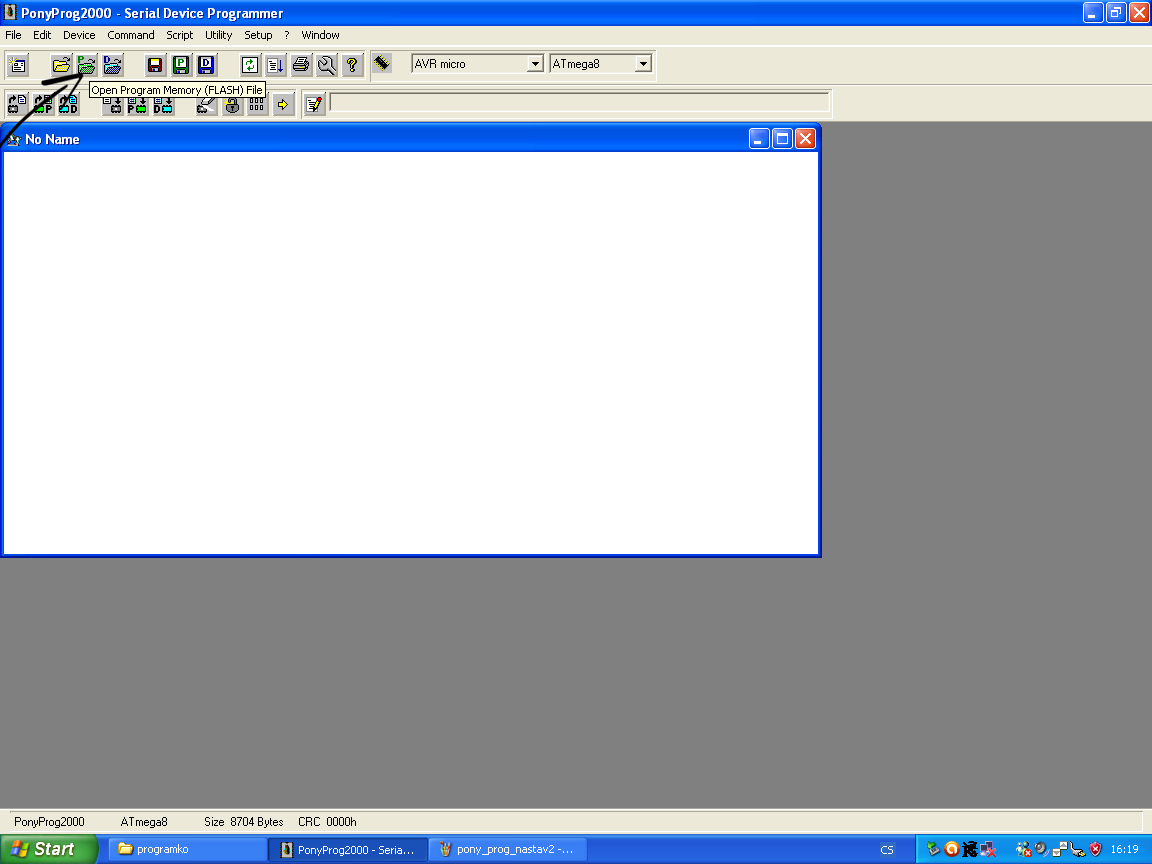Switch to pony_prog_nastav2 taskbar window

tap(508, 849)
